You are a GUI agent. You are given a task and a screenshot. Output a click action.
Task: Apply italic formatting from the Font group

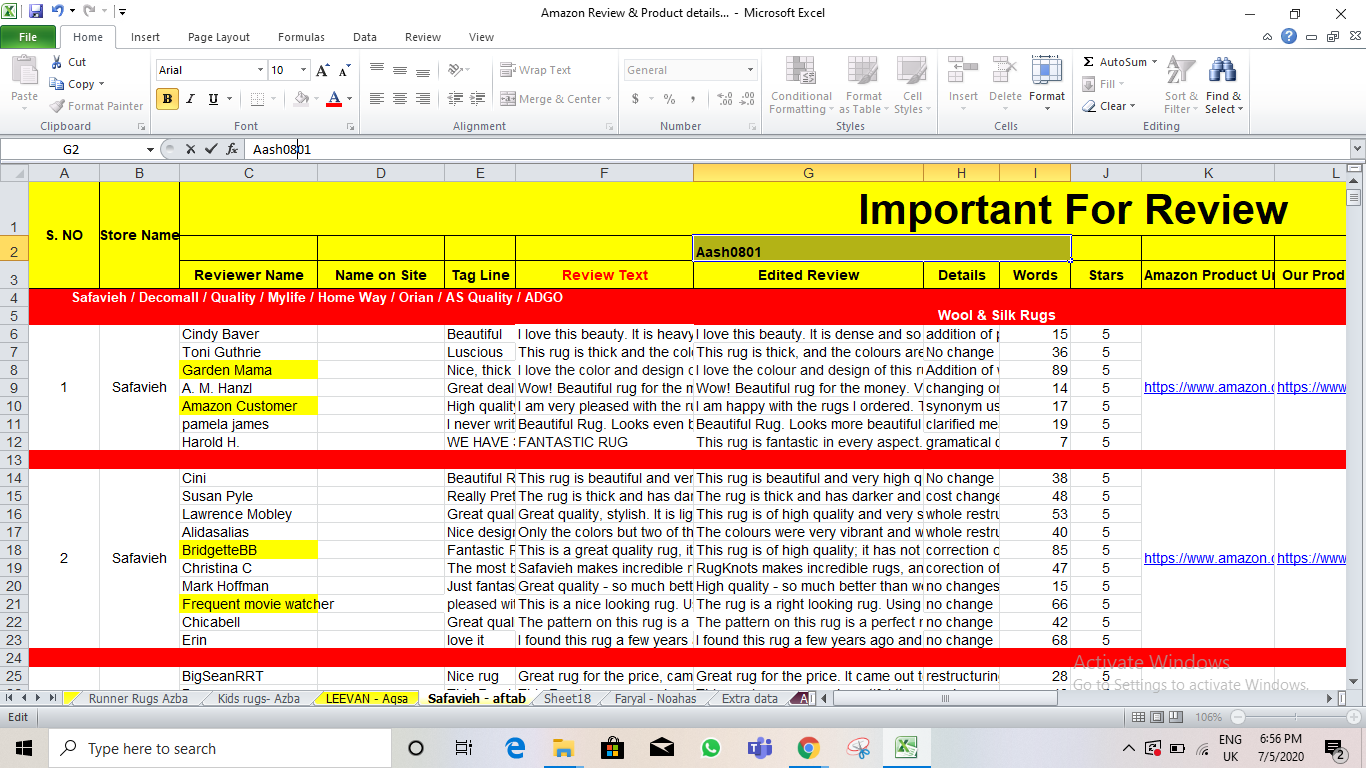188,100
